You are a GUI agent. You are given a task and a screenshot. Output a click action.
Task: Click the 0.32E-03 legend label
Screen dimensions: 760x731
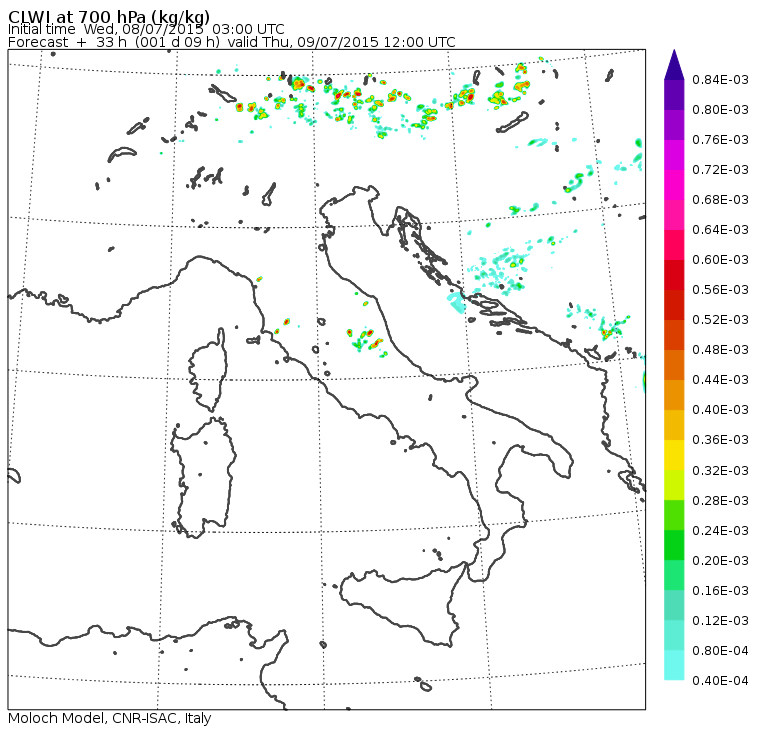point(720,471)
